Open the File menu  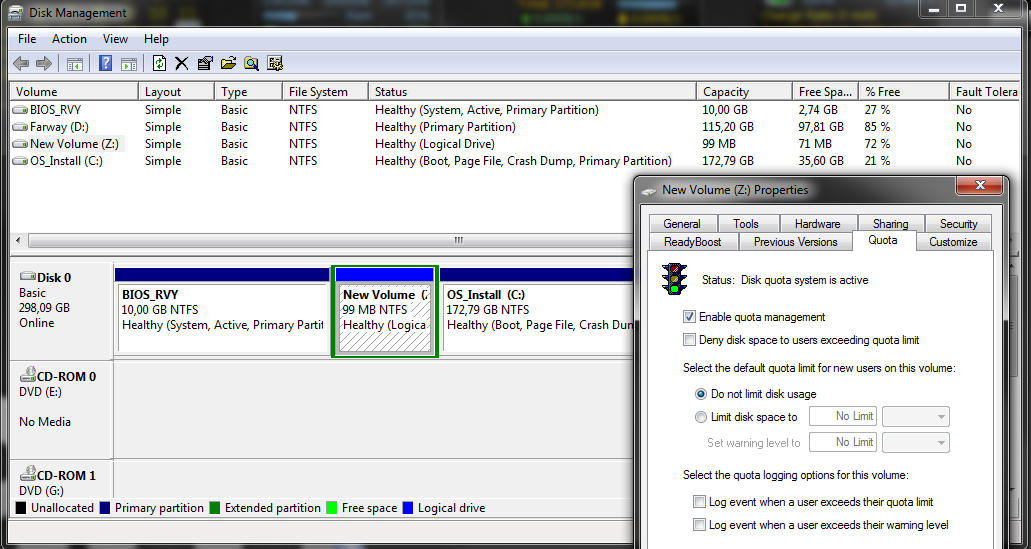pos(27,39)
